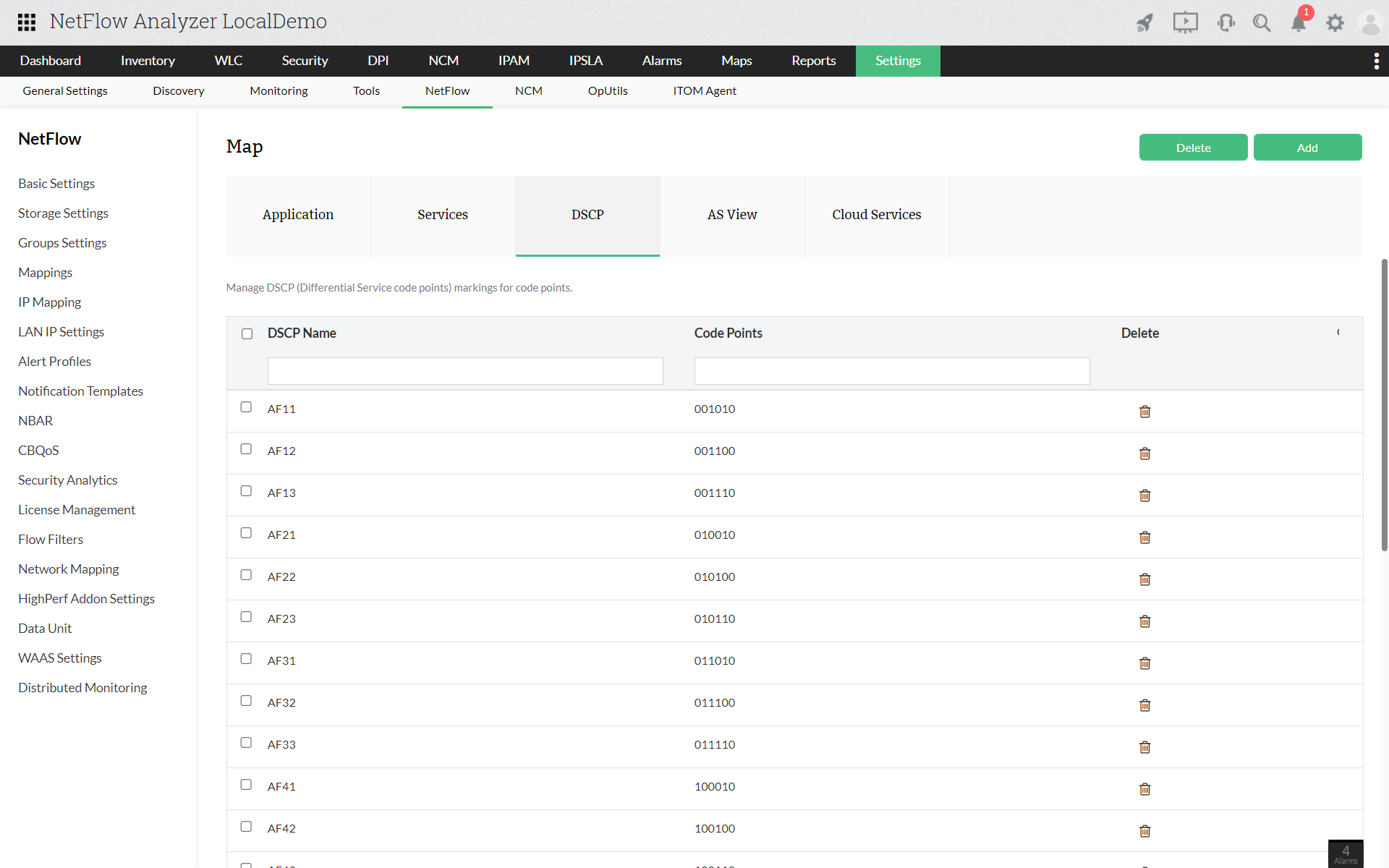Open the apps grid launcher icon

point(27,22)
